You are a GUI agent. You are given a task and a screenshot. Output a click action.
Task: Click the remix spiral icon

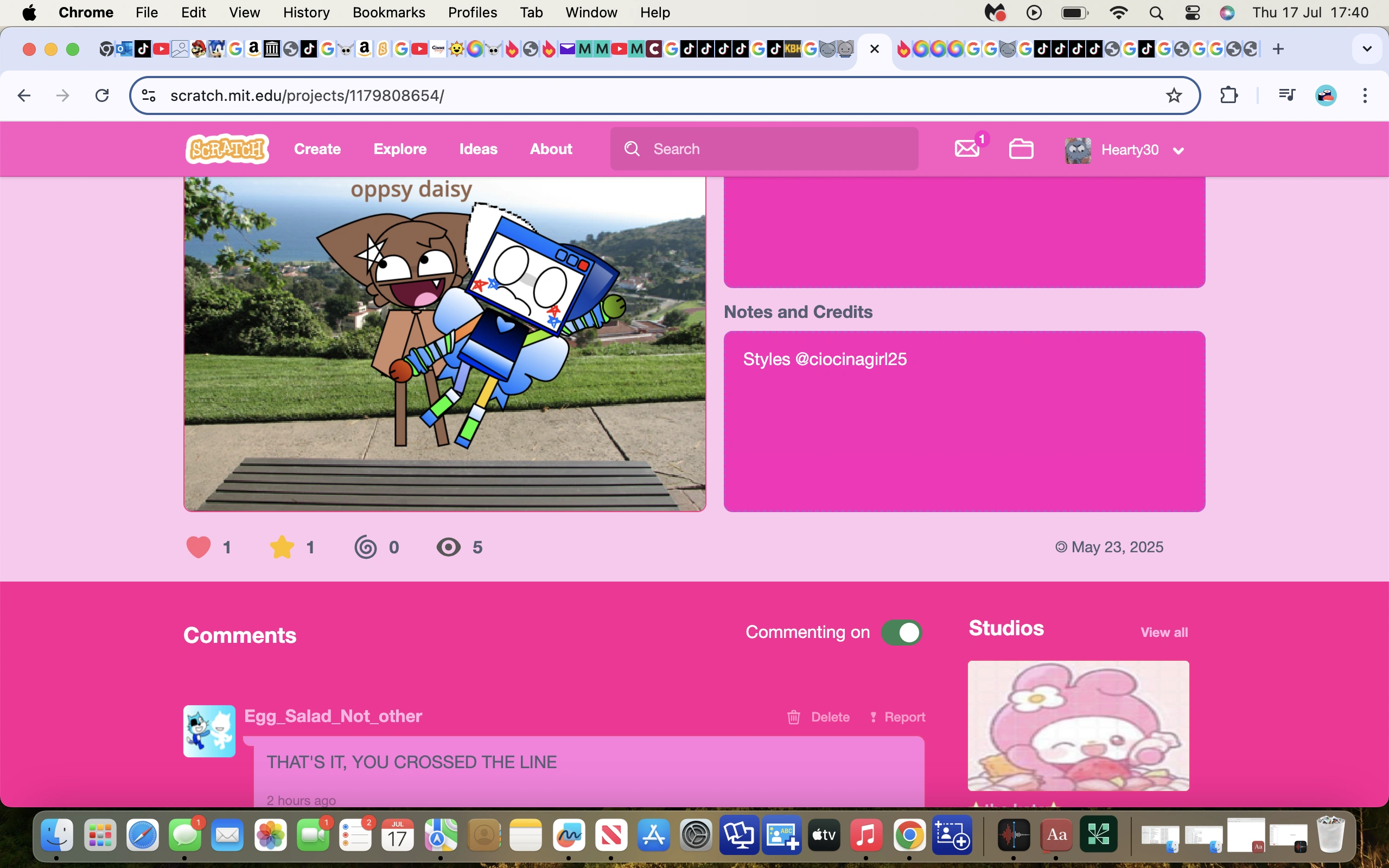click(366, 546)
